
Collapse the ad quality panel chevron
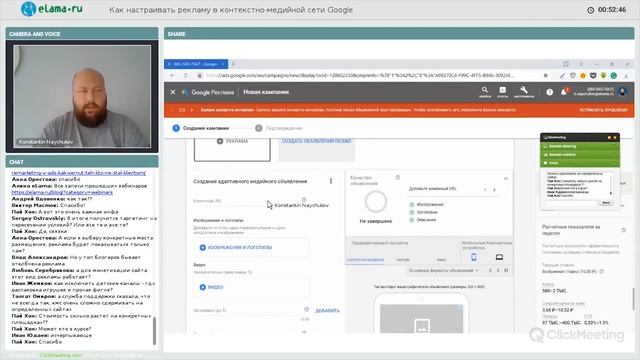coord(505,179)
